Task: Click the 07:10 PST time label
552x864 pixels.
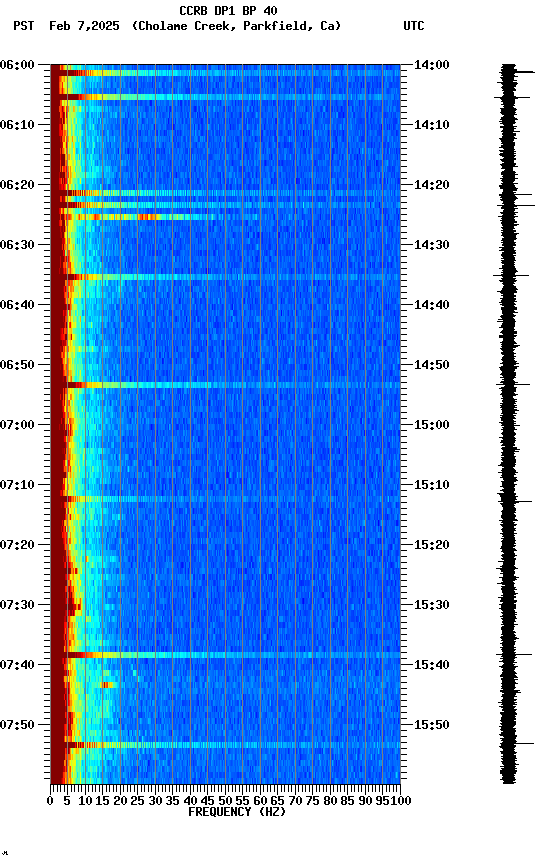Action: (17, 485)
